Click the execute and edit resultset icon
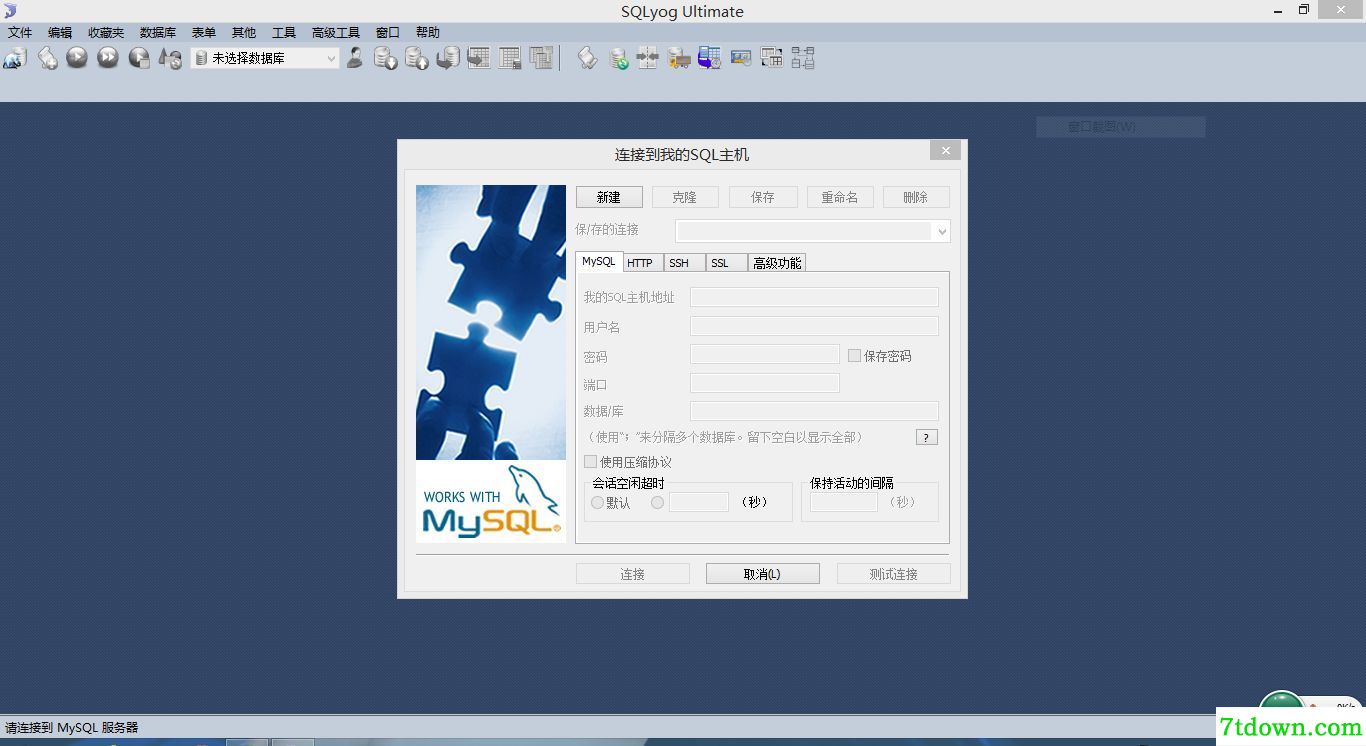Viewport: 1366px width, 746px height. 139,58
